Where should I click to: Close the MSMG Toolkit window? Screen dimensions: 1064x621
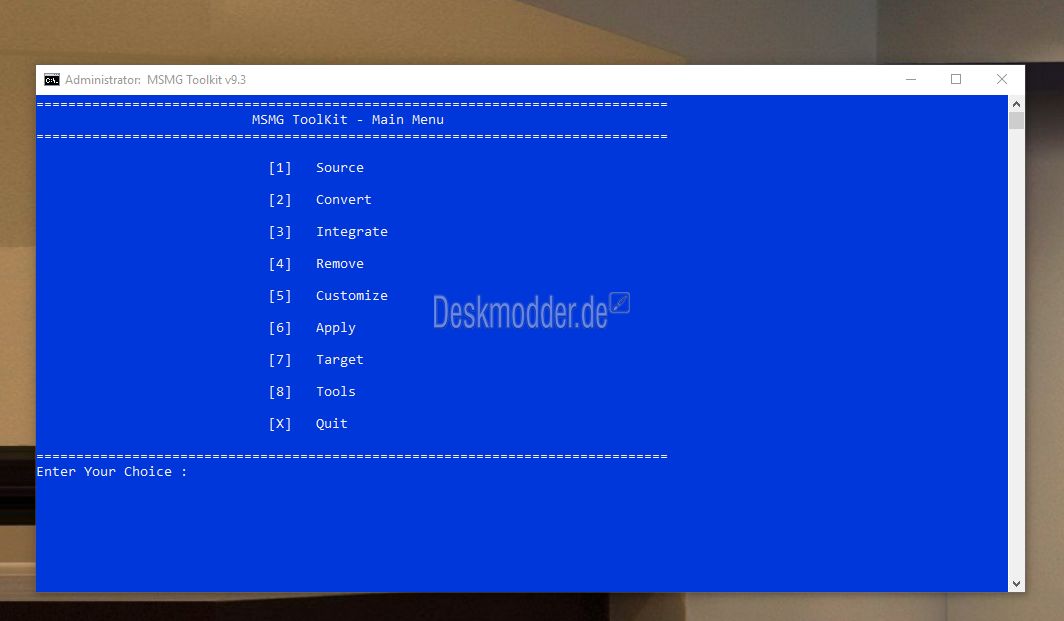(x=1002, y=79)
